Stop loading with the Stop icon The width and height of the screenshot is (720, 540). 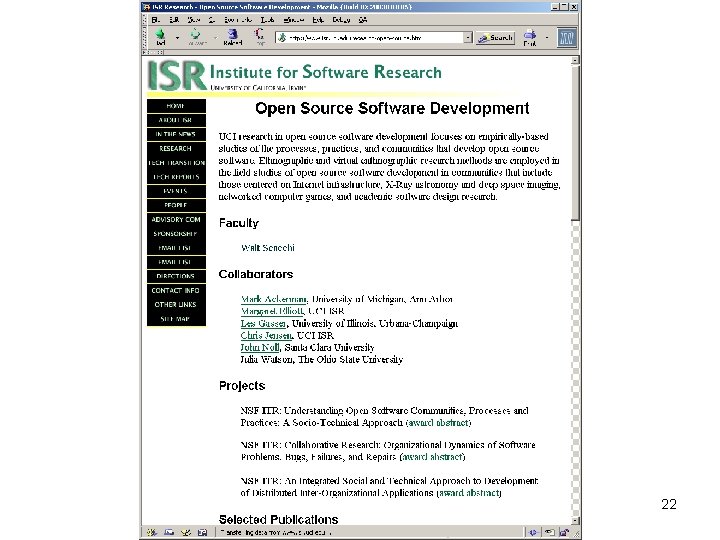click(x=260, y=36)
